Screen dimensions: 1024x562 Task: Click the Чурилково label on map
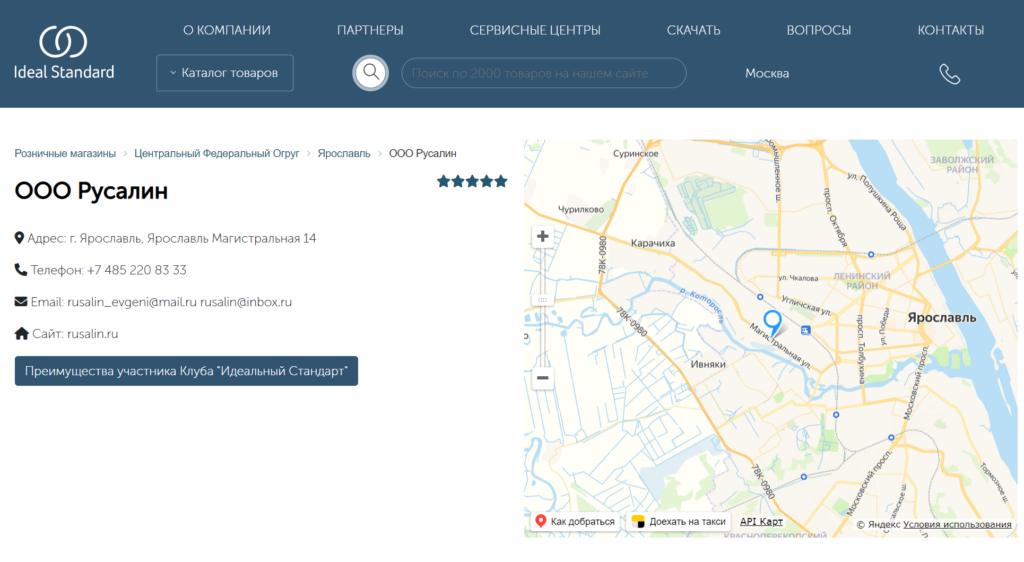click(581, 209)
